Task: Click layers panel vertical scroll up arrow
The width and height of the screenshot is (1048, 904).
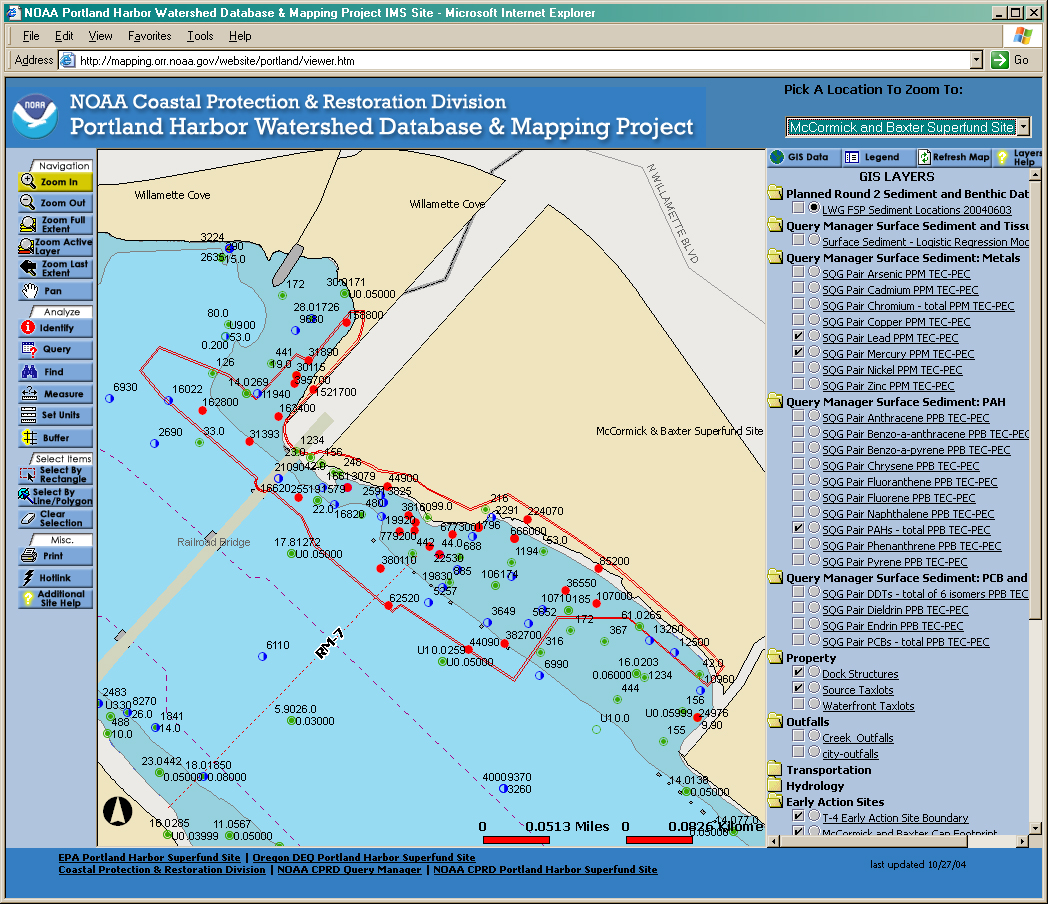Action: click(1035, 174)
